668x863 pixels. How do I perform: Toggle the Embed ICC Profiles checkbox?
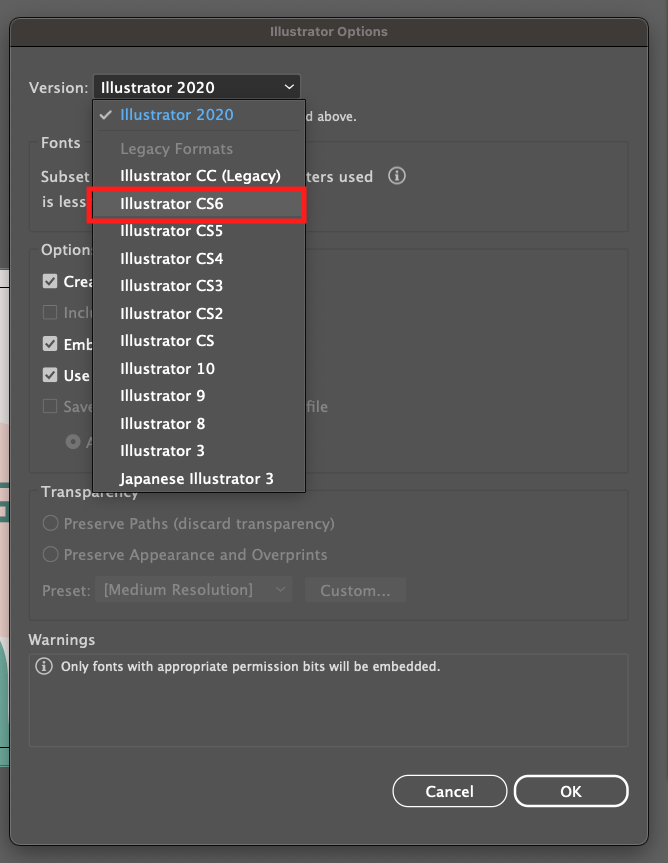point(50,344)
